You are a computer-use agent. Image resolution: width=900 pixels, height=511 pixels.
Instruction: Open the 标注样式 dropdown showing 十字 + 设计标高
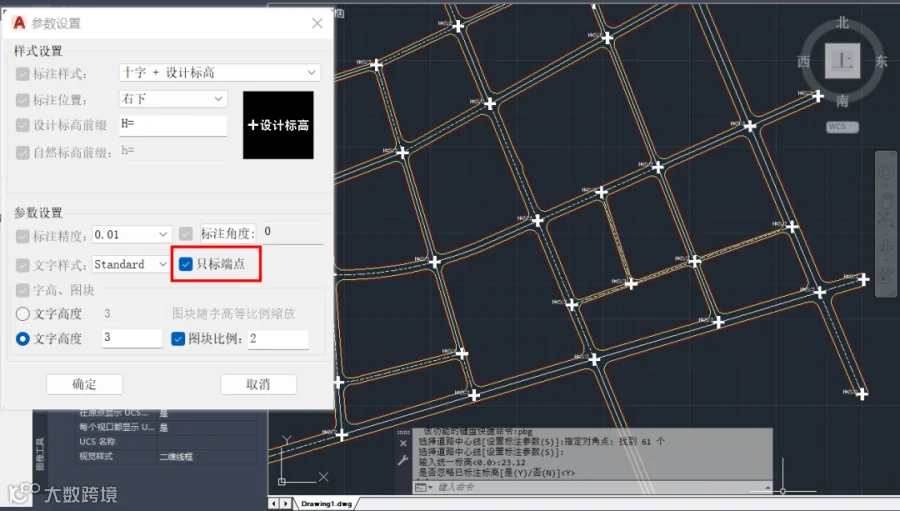(x=220, y=72)
